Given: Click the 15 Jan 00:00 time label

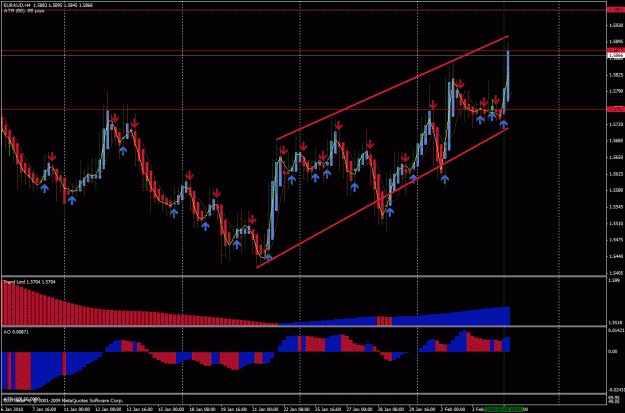Looking at the screenshot, I should 170,409.
